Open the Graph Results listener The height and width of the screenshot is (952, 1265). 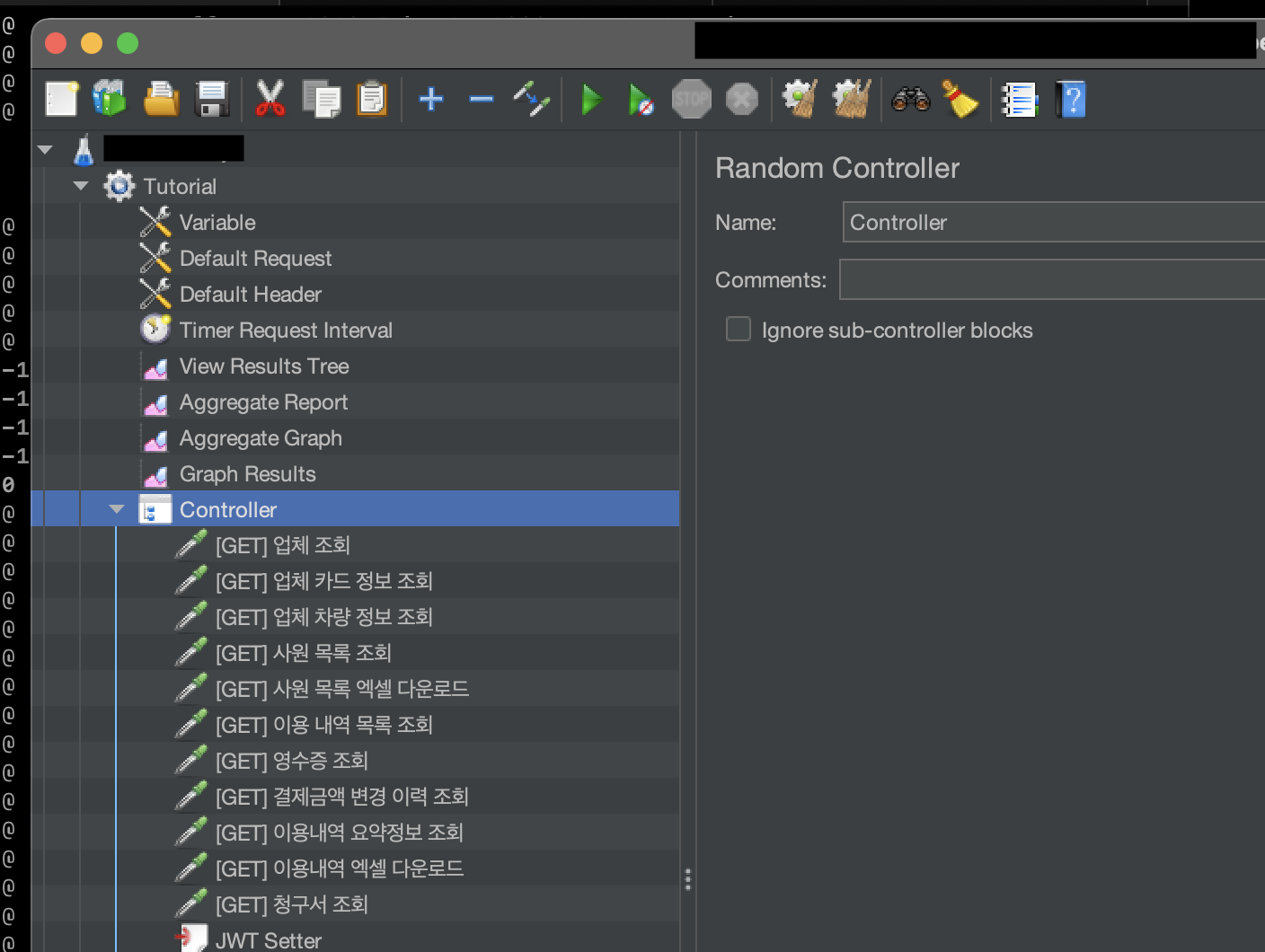pos(247,473)
